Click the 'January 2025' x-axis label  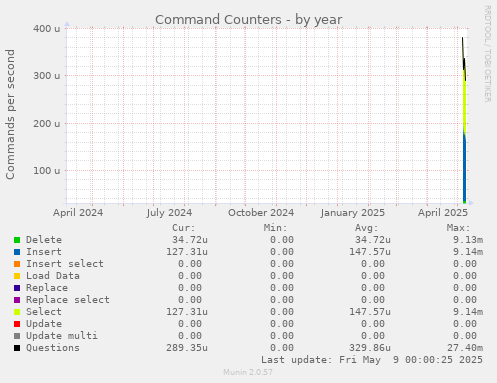pyautogui.click(x=353, y=213)
